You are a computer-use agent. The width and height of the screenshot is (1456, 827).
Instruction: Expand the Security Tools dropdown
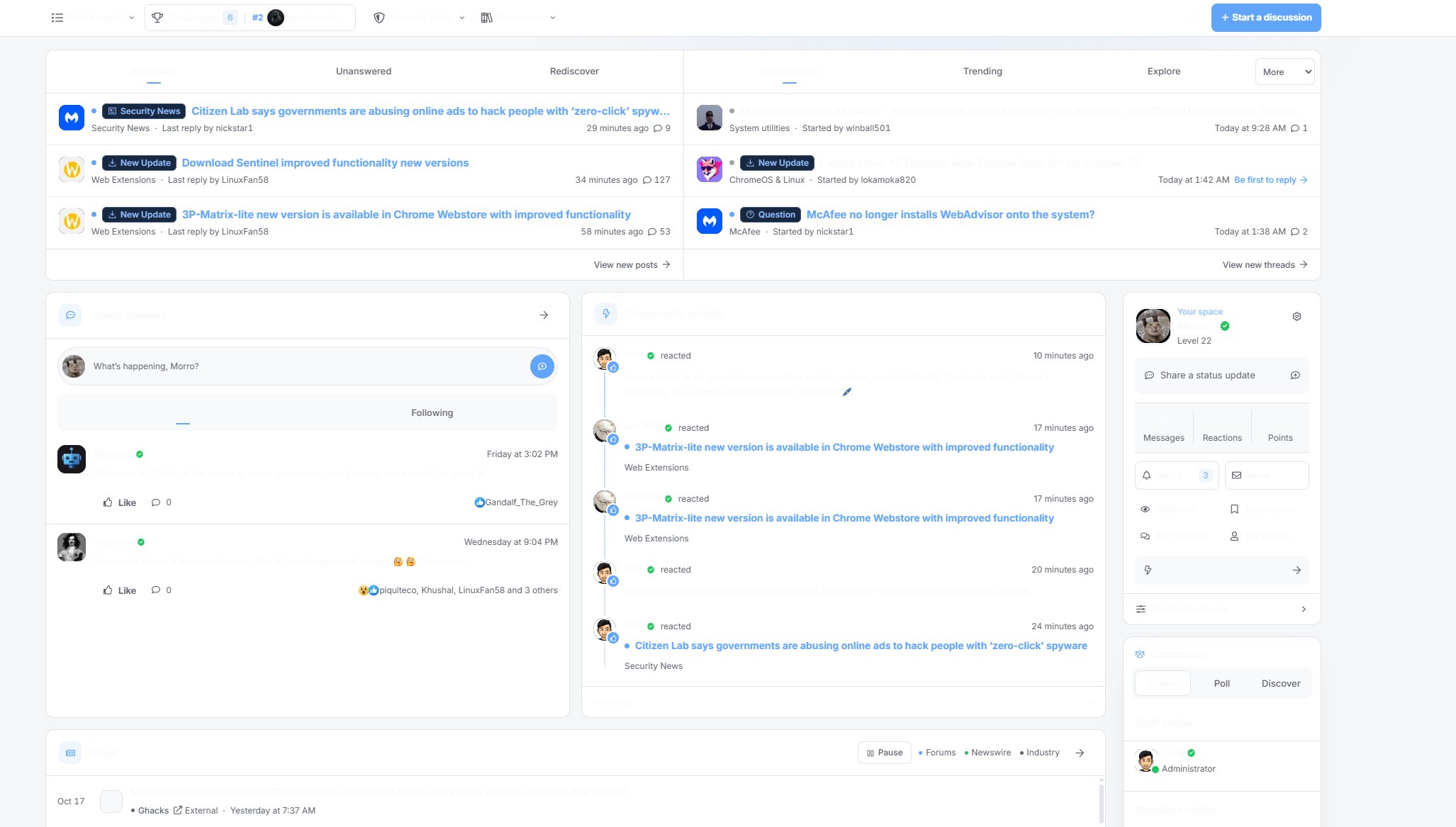coord(419,18)
